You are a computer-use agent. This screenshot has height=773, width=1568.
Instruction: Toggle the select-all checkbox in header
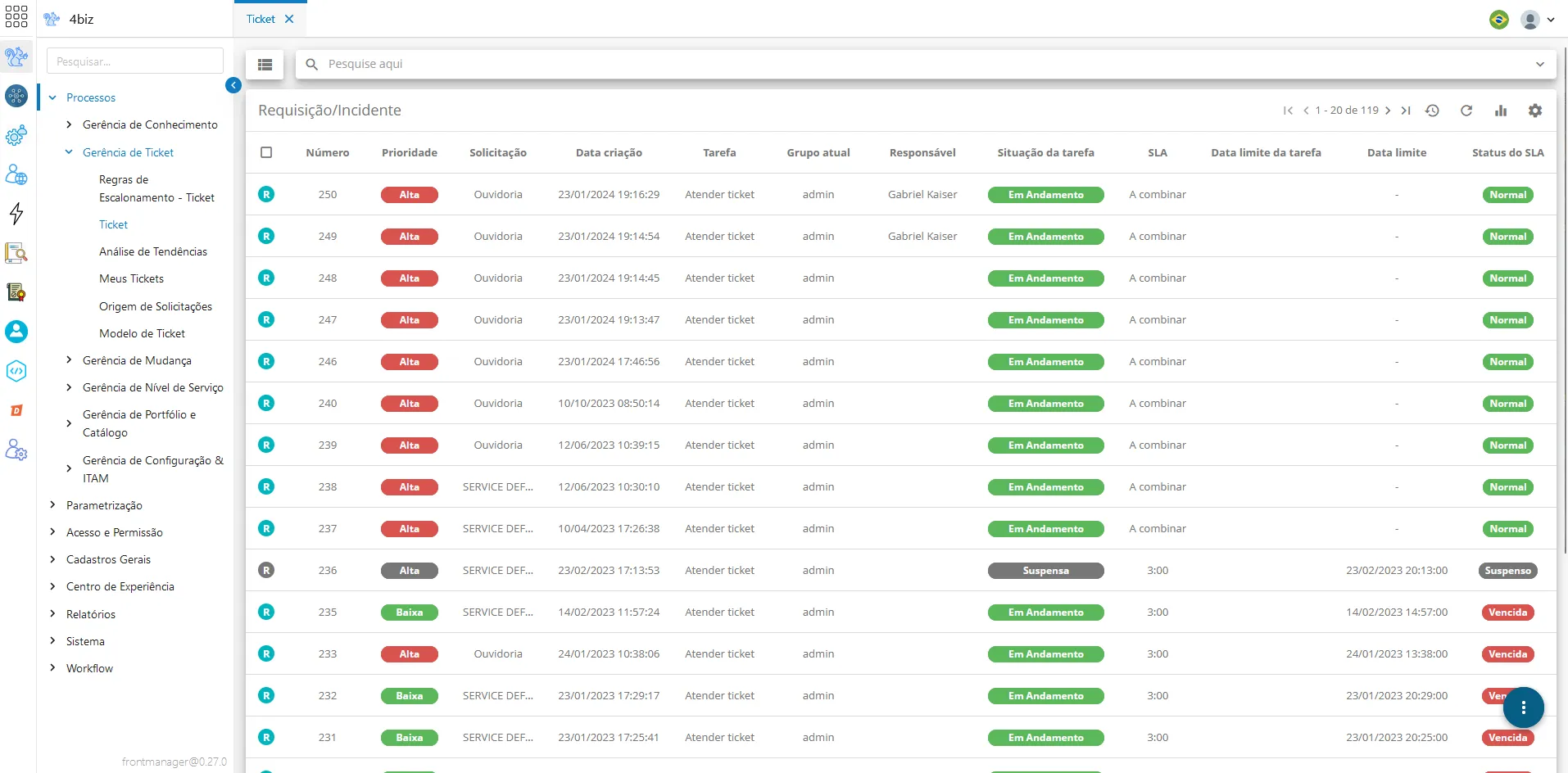click(x=266, y=152)
